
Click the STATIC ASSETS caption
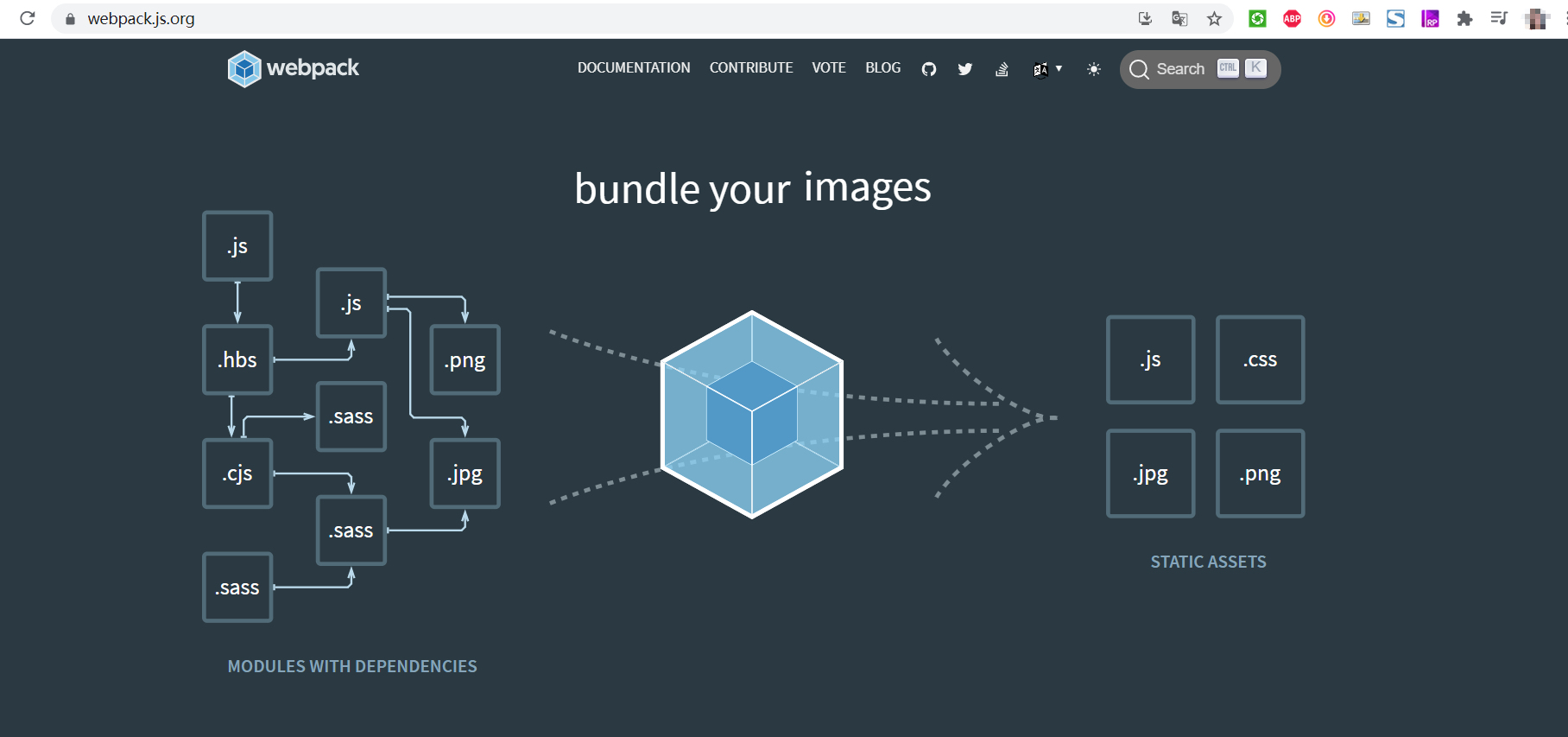pos(1208,562)
